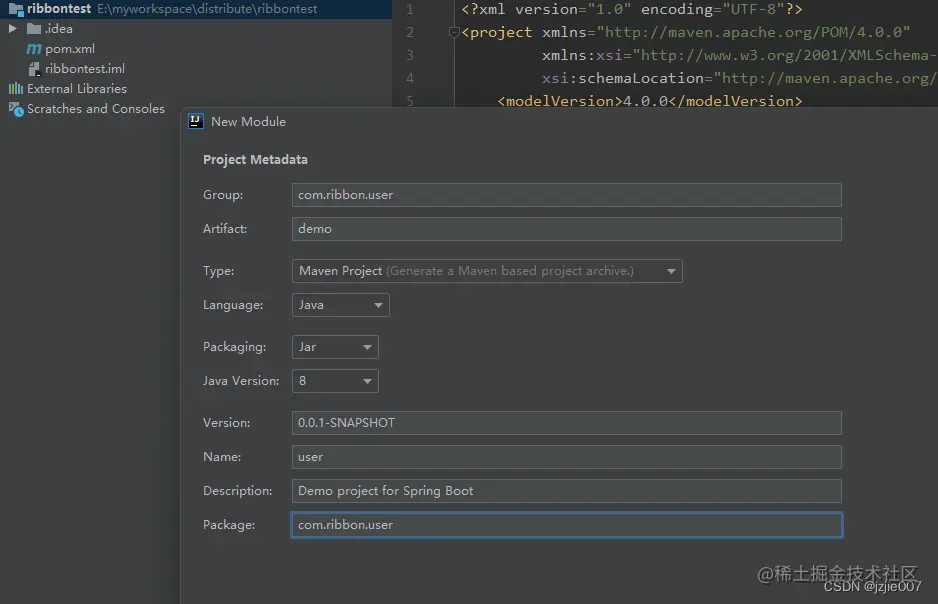Select External Libraries in project tree

[x=77, y=89]
